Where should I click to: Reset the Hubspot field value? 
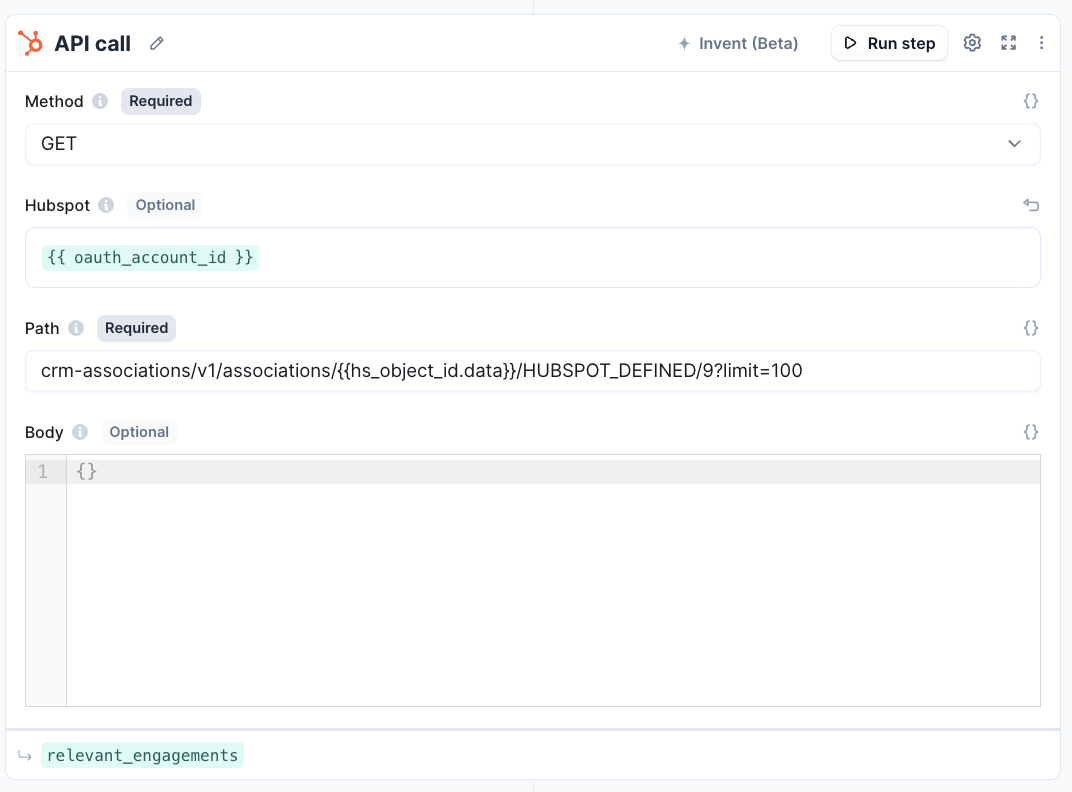click(x=1031, y=205)
